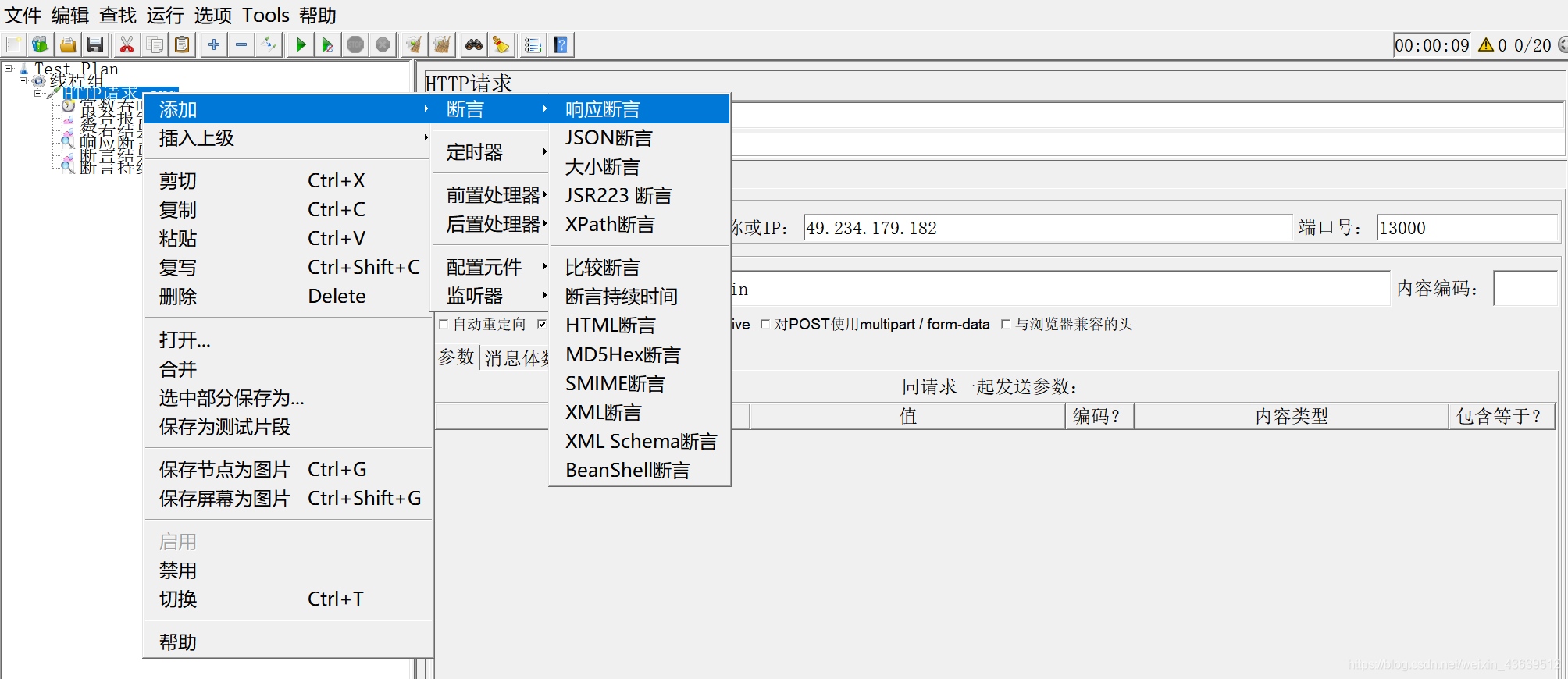This screenshot has width=1568, height=679.
Task: Open the 文件 menu
Action: [23, 16]
